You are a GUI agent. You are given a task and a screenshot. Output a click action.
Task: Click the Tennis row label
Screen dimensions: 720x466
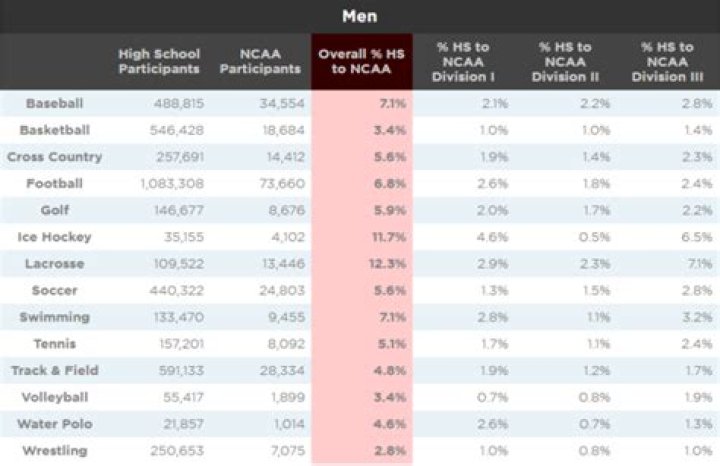click(x=54, y=344)
